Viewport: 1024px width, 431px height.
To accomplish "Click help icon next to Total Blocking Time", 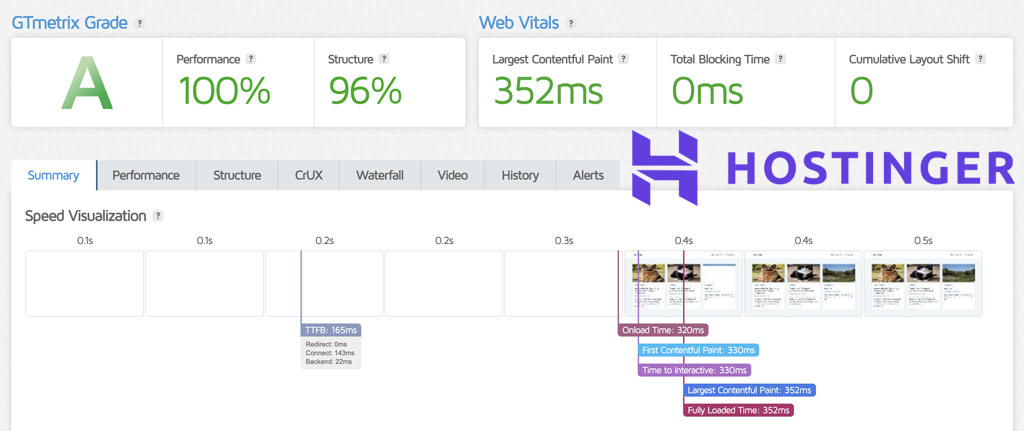I will click(x=780, y=59).
